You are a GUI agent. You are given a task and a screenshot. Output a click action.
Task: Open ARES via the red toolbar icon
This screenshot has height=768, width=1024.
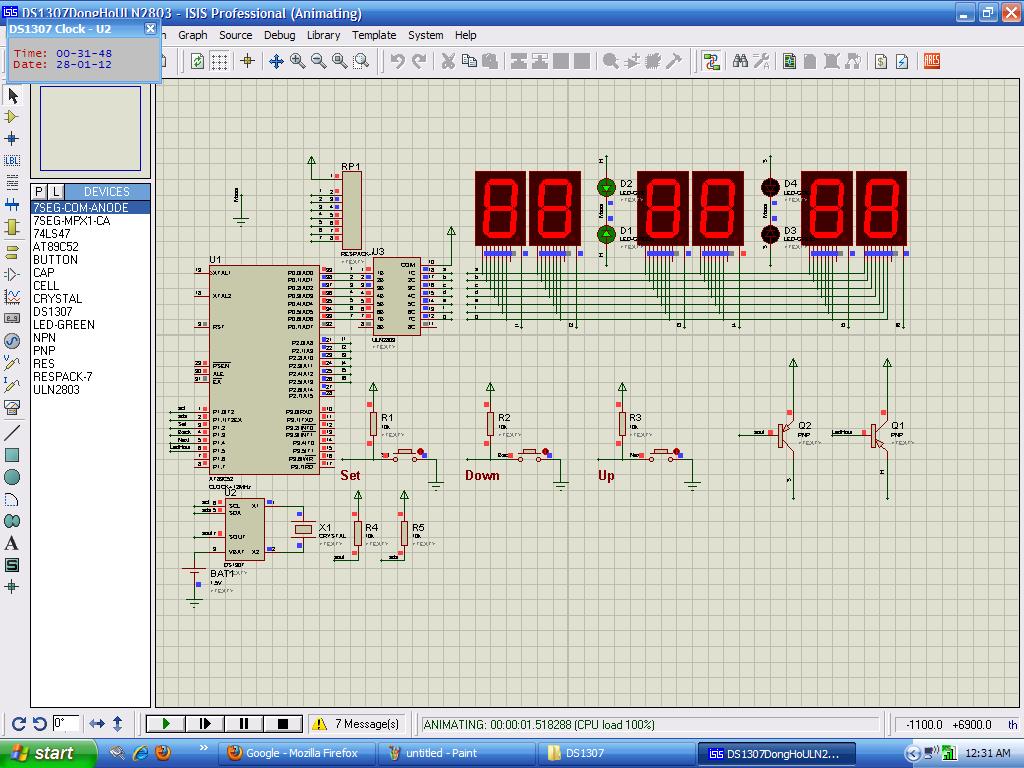pos(932,61)
